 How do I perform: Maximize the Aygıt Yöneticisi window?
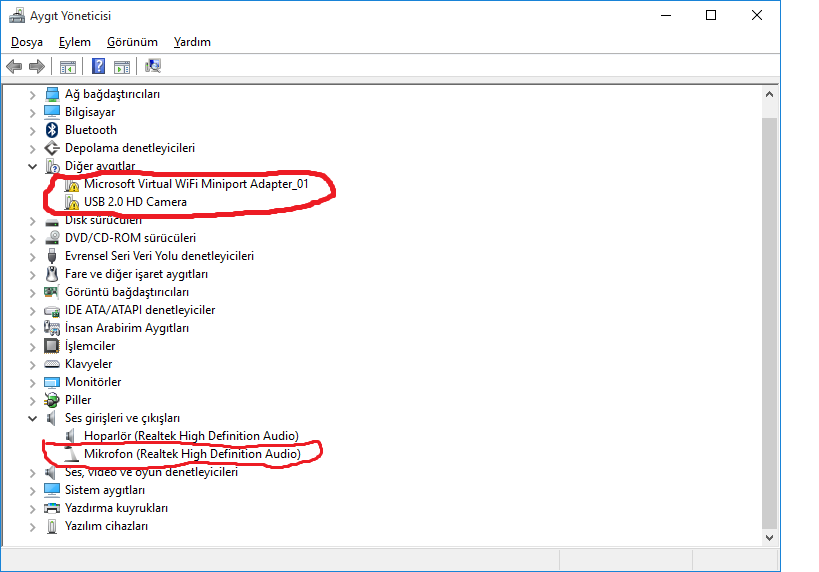pyautogui.click(x=711, y=16)
